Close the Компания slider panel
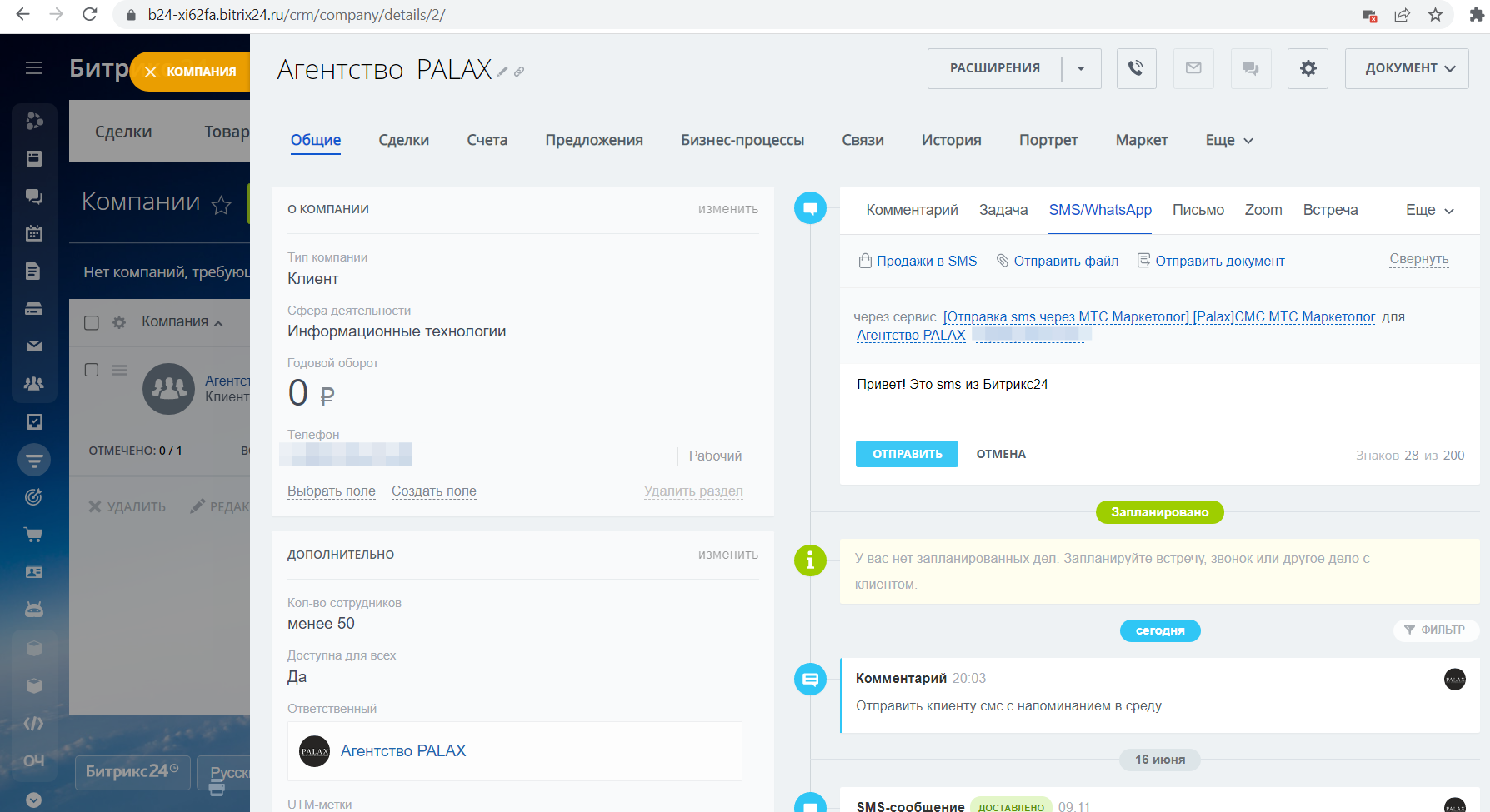The width and height of the screenshot is (1490, 812). (151, 72)
